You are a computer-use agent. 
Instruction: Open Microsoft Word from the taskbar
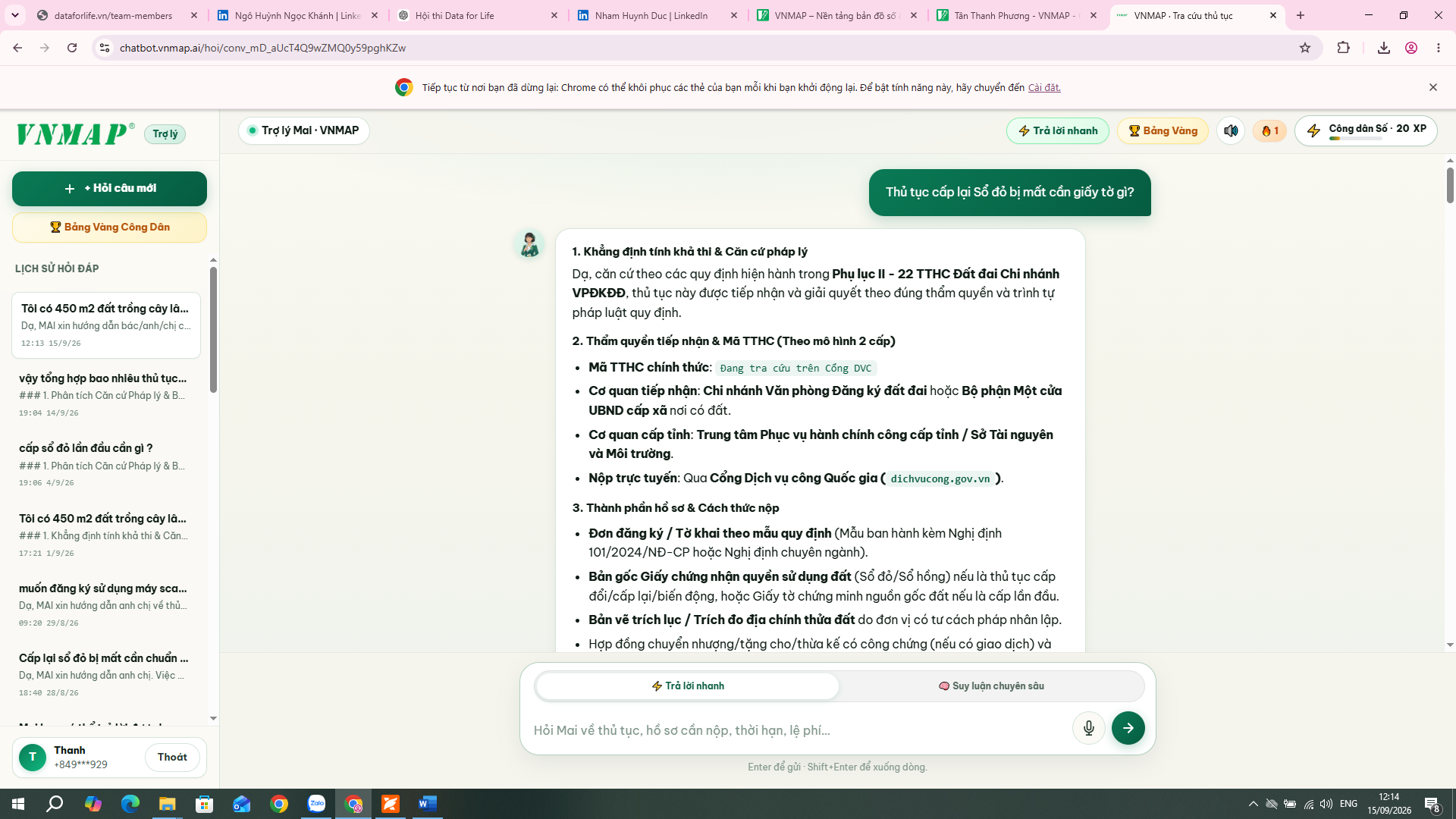tap(427, 804)
